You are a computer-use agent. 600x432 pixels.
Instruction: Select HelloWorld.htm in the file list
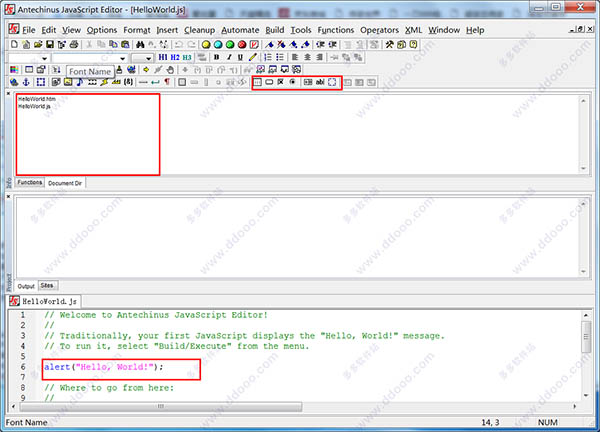point(37,99)
